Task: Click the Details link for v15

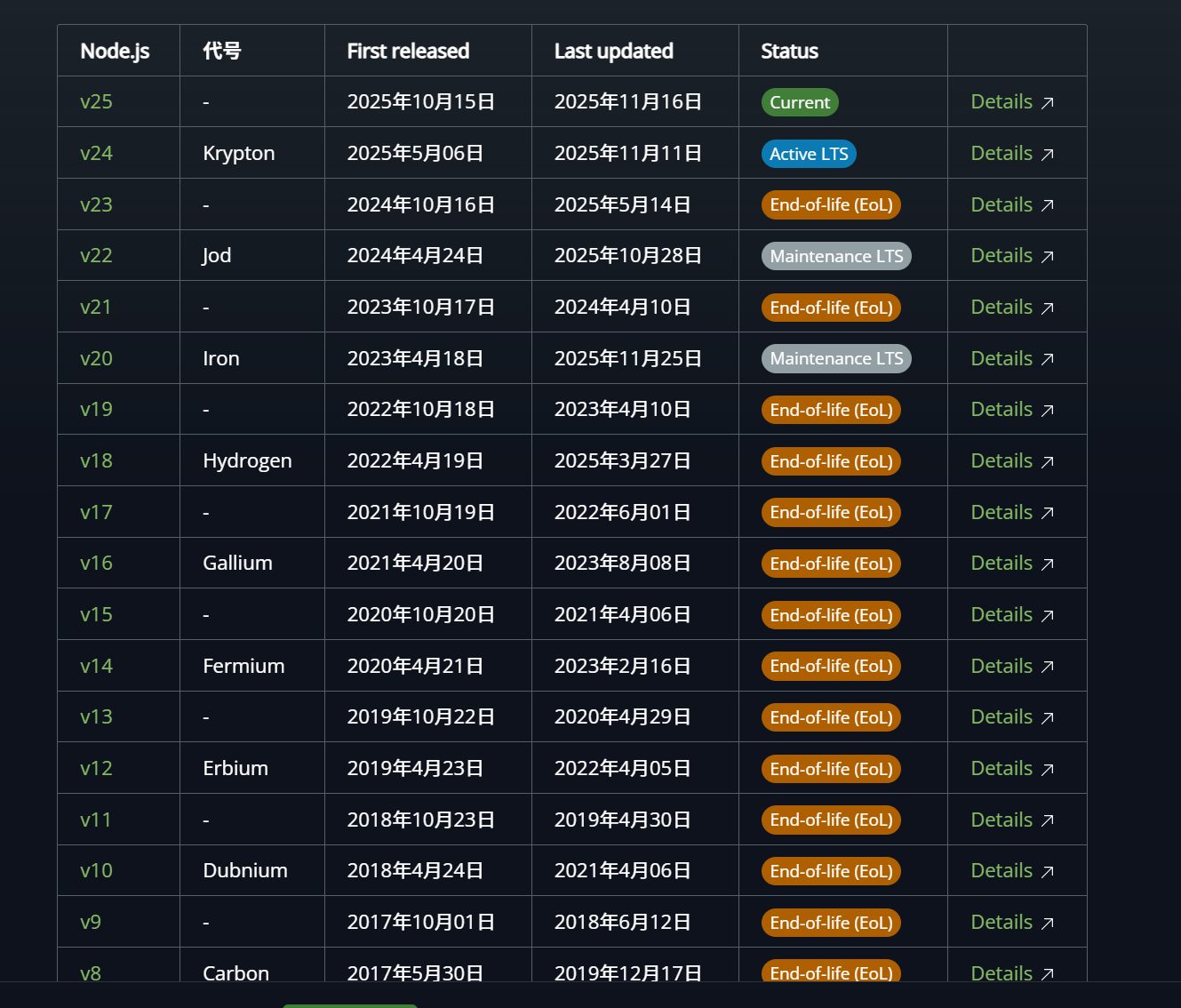Action: 1012,614
